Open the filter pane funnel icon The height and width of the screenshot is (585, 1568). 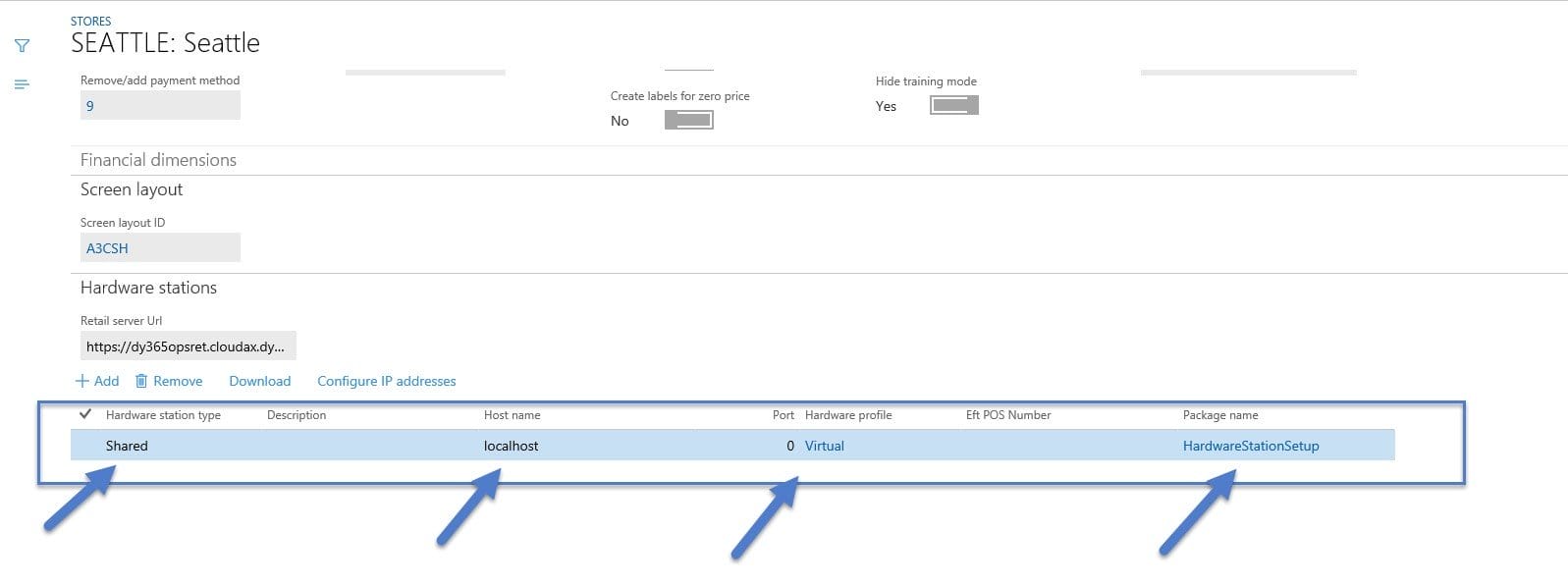coord(22,45)
